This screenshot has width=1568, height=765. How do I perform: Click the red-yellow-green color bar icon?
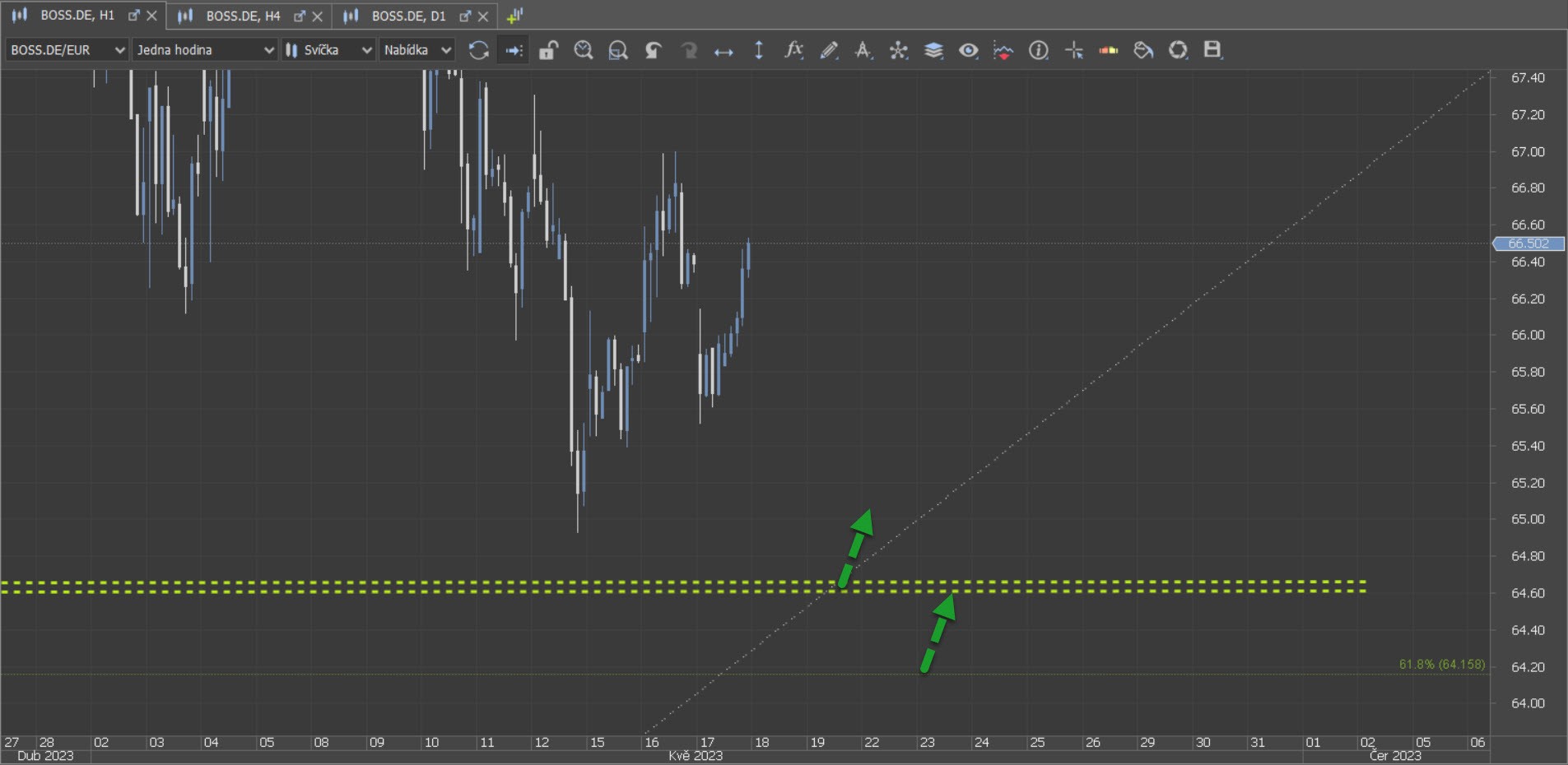1109,50
